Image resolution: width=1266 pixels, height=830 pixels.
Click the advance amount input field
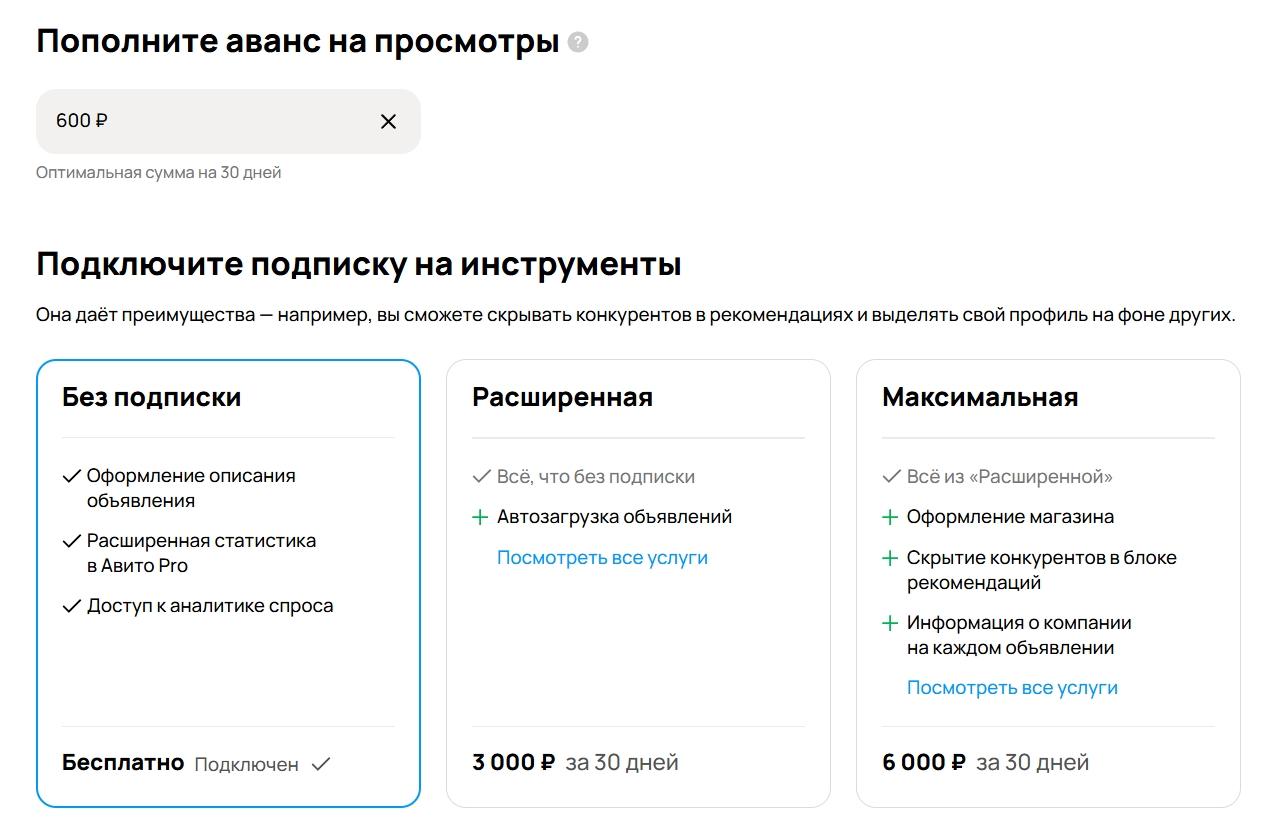click(x=200, y=122)
